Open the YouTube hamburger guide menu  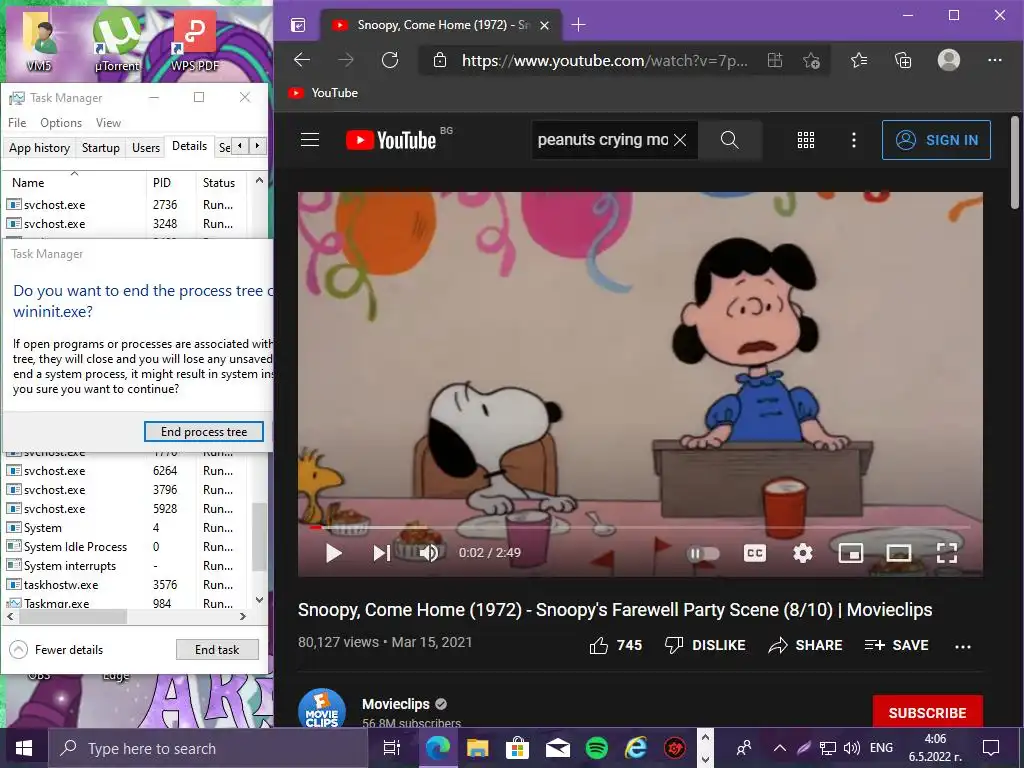click(x=310, y=140)
